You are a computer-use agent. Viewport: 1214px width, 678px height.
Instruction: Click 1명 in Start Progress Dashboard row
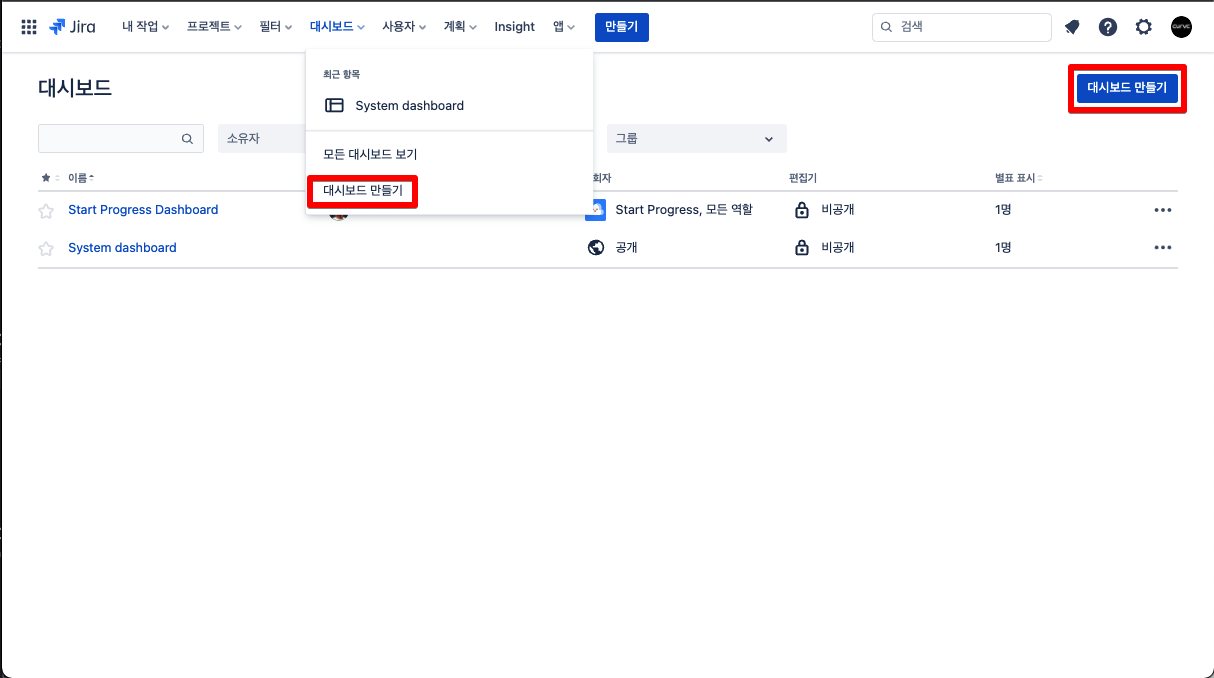click(x=1003, y=210)
